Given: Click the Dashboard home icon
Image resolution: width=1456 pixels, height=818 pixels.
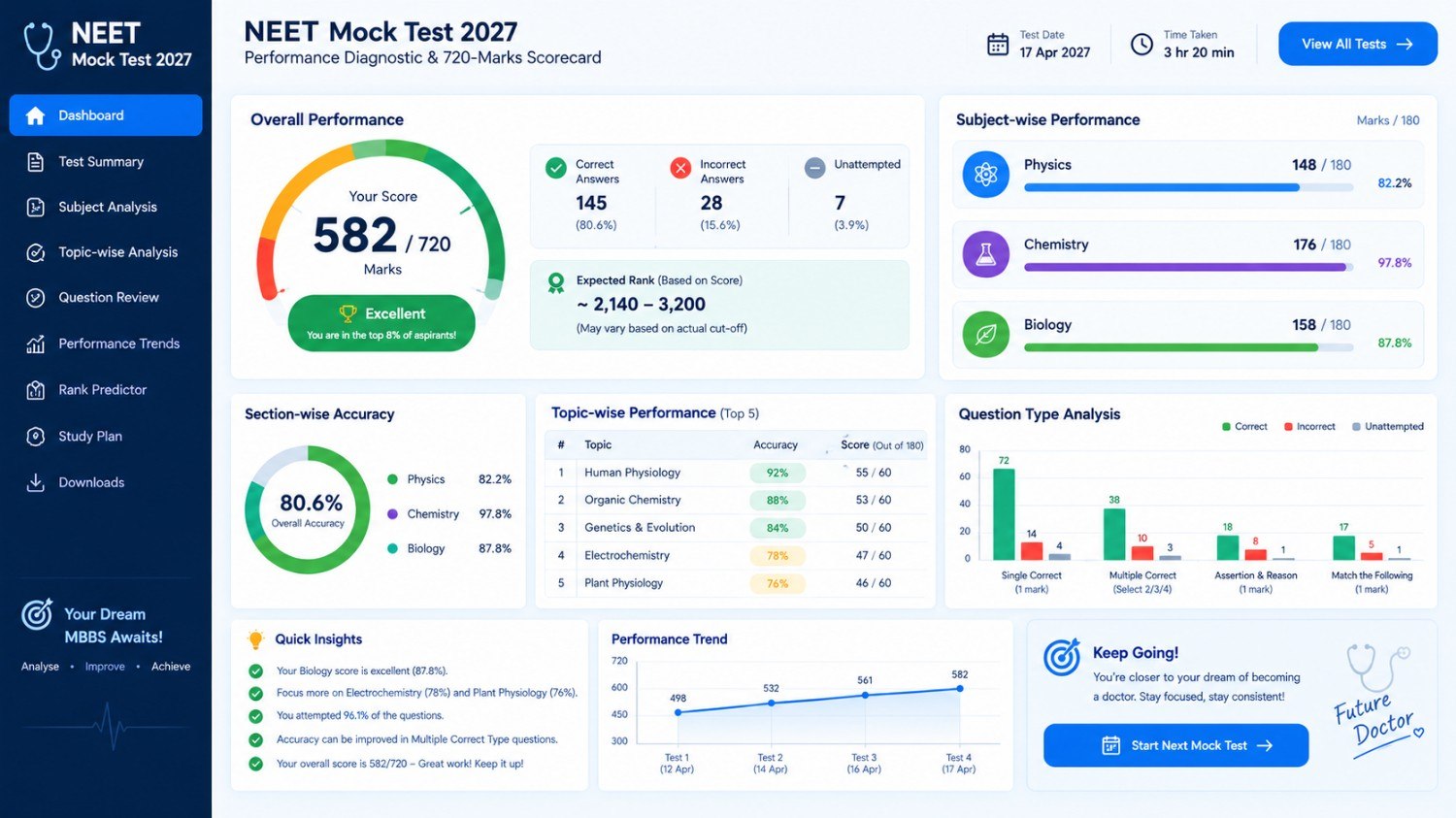Looking at the screenshot, I should [x=35, y=115].
